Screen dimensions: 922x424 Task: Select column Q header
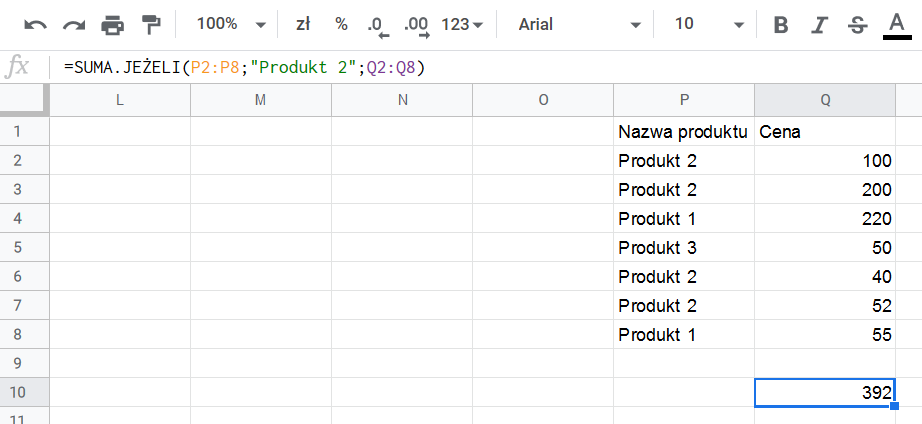click(825, 101)
